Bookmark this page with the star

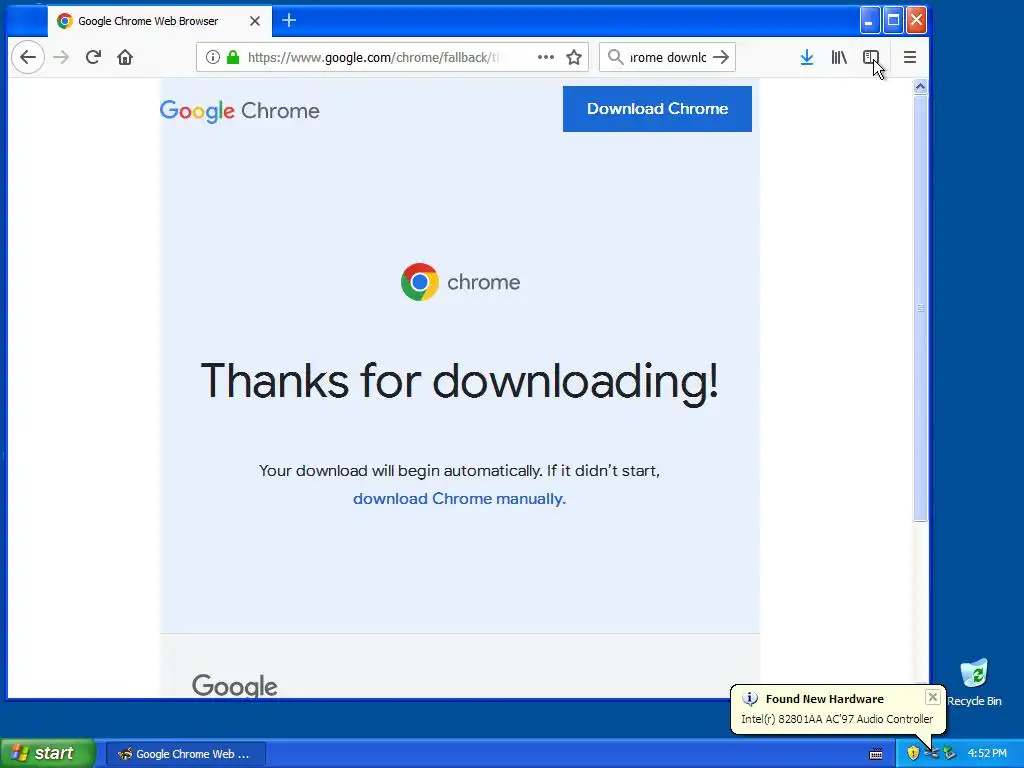pos(574,57)
